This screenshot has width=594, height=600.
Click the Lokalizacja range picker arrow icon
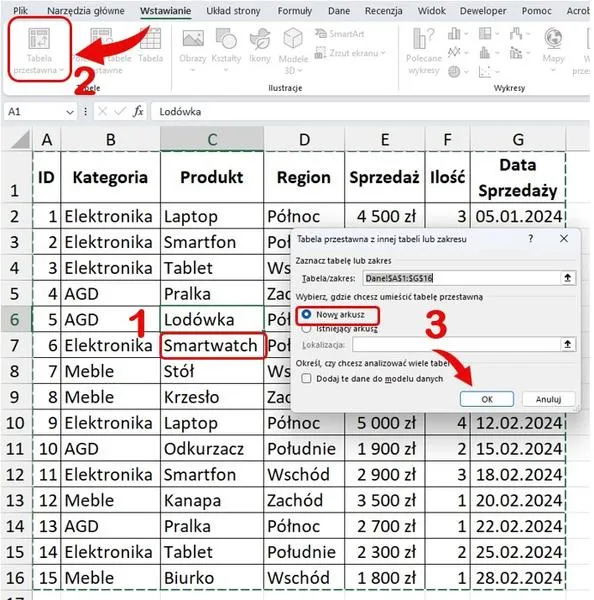coord(567,344)
